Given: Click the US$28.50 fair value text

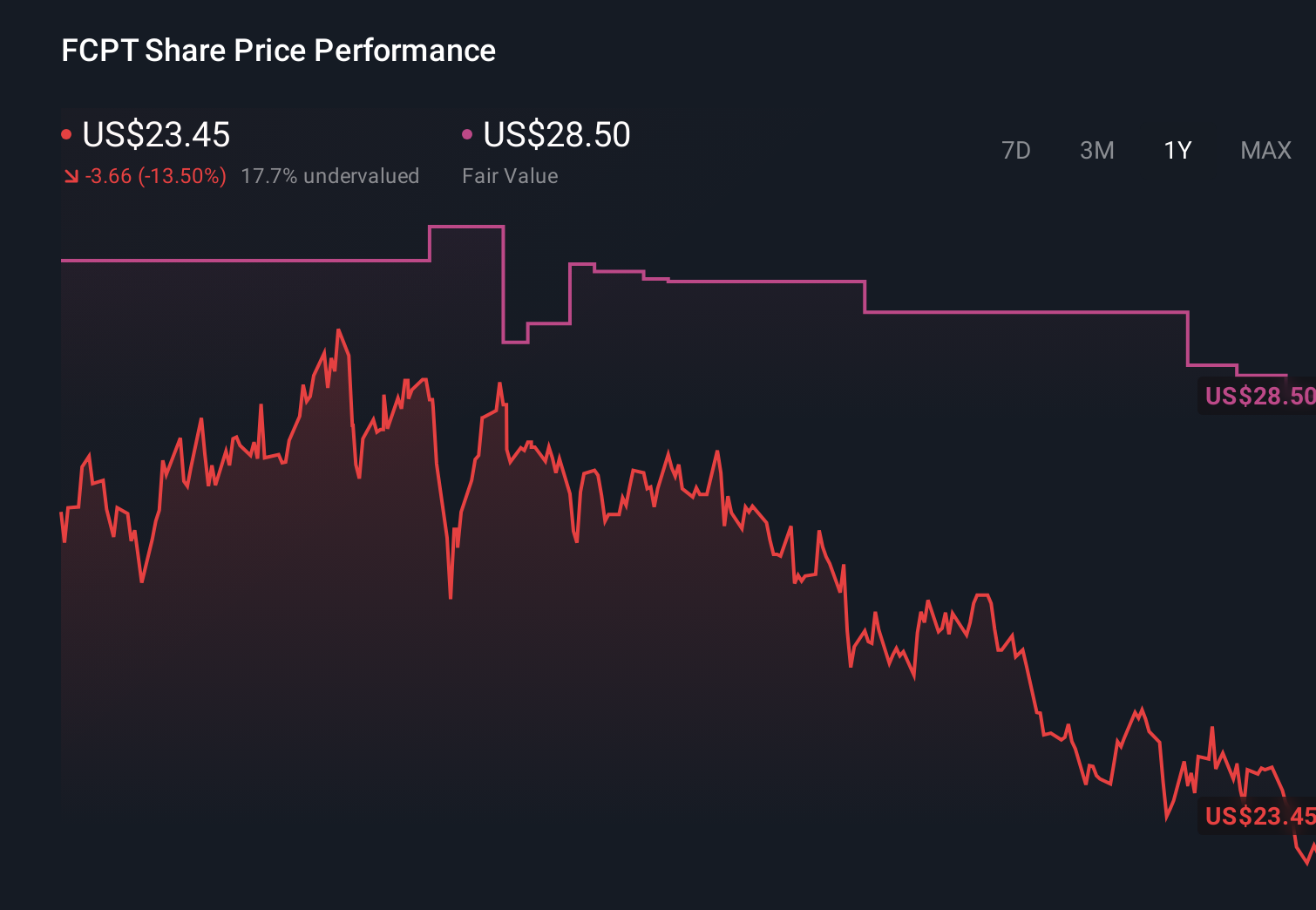Looking at the screenshot, I should tap(556, 134).
